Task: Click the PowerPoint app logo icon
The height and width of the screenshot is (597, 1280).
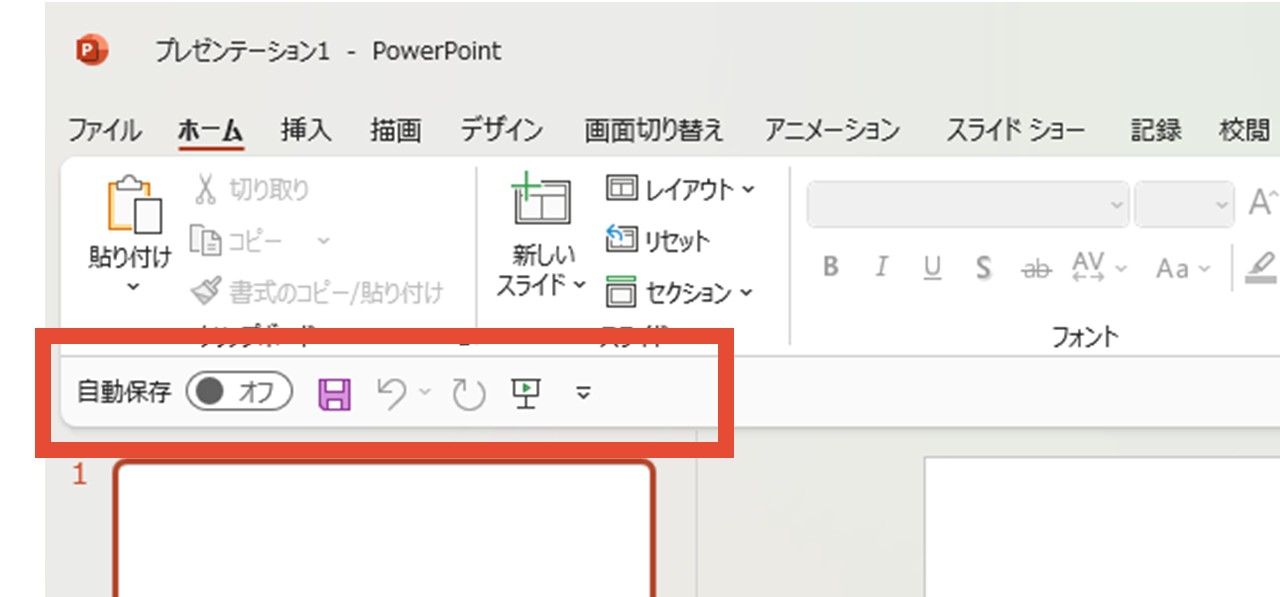Action: pos(93,50)
